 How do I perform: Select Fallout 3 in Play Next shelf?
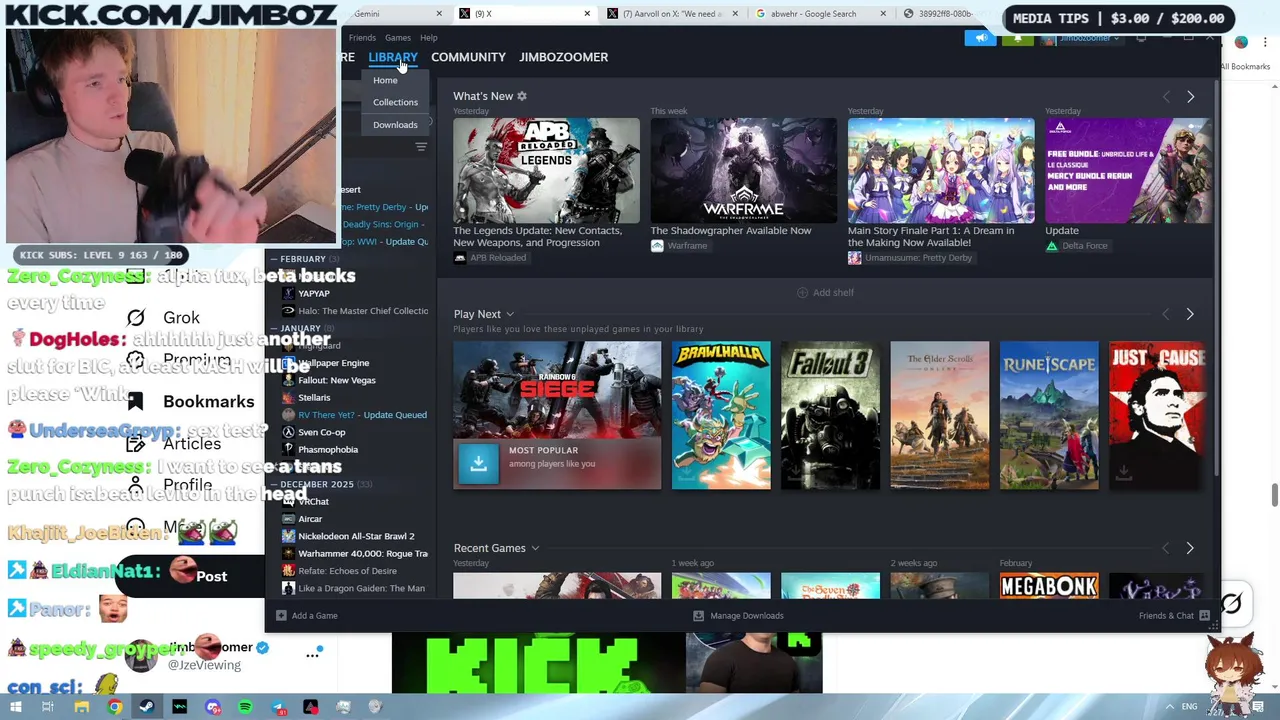tap(830, 416)
